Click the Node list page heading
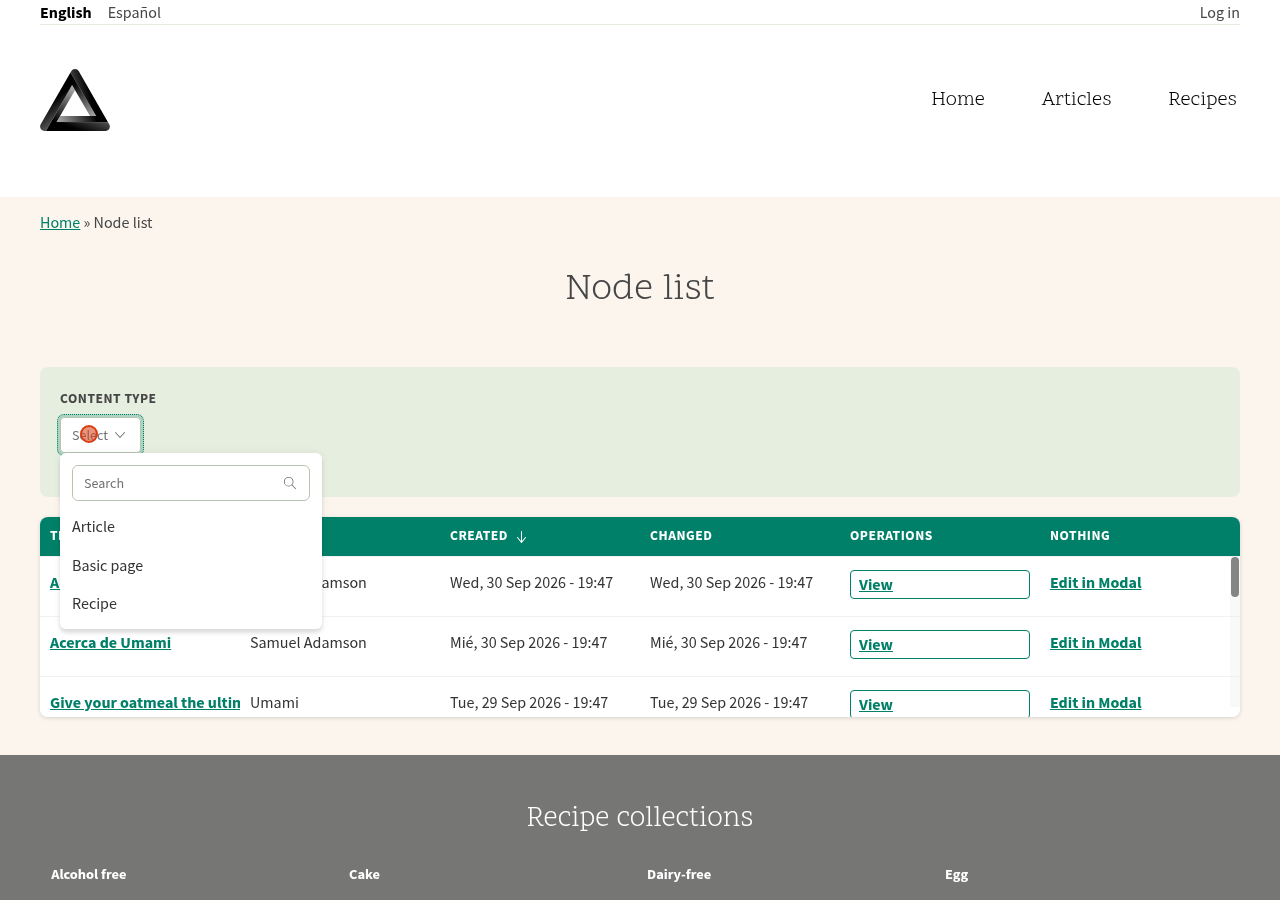This screenshot has height=900, width=1280. [640, 287]
